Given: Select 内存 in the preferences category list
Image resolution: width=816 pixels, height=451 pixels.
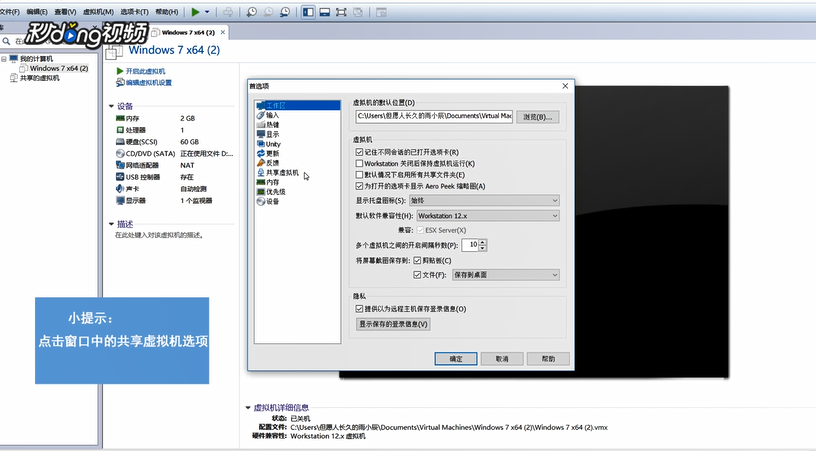Looking at the screenshot, I should click(268, 182).
